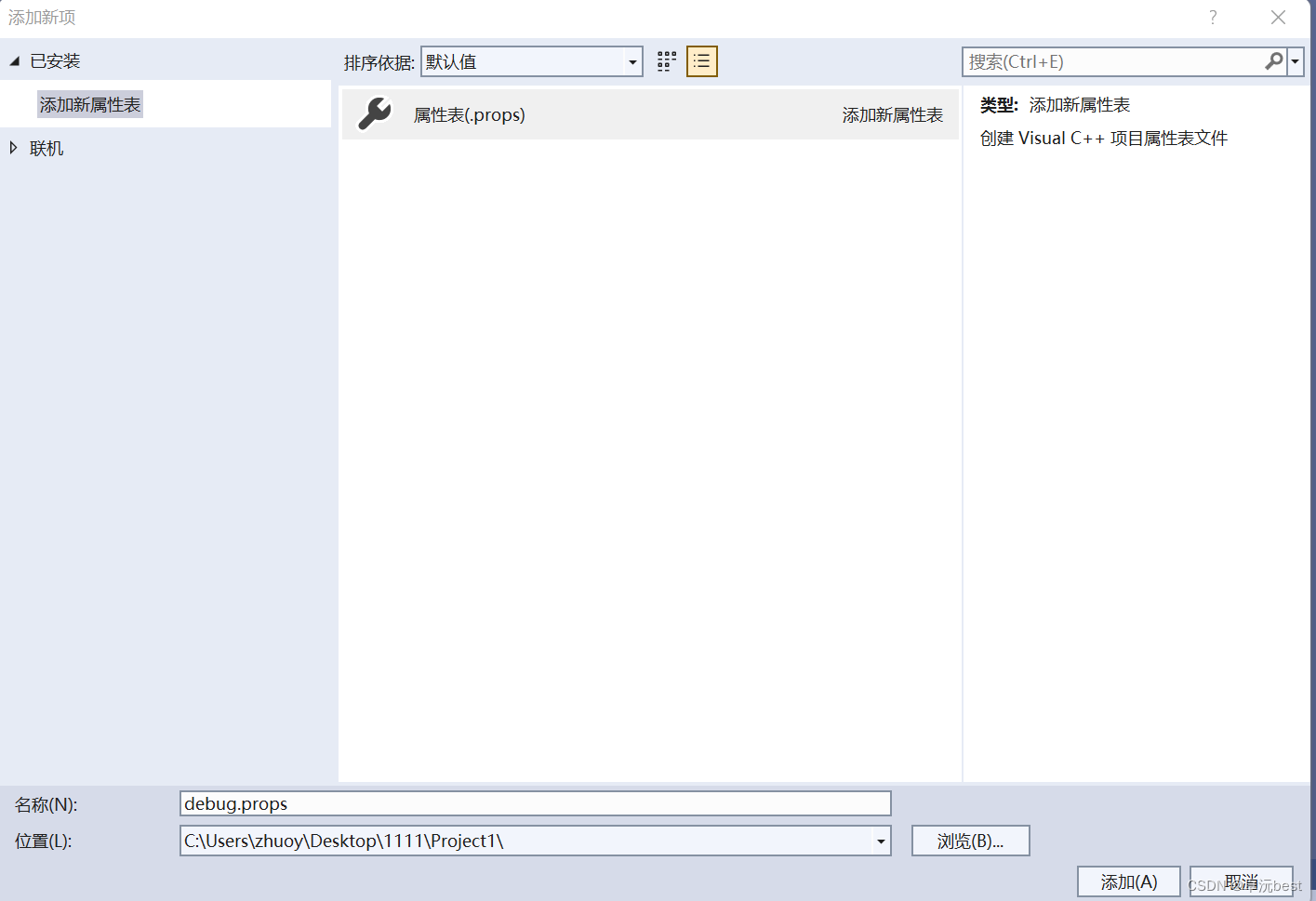Image resolution: width=1316 pixels, height=901 pixels.
Task: Click the help question mark icon
Action: point(1212,17)
